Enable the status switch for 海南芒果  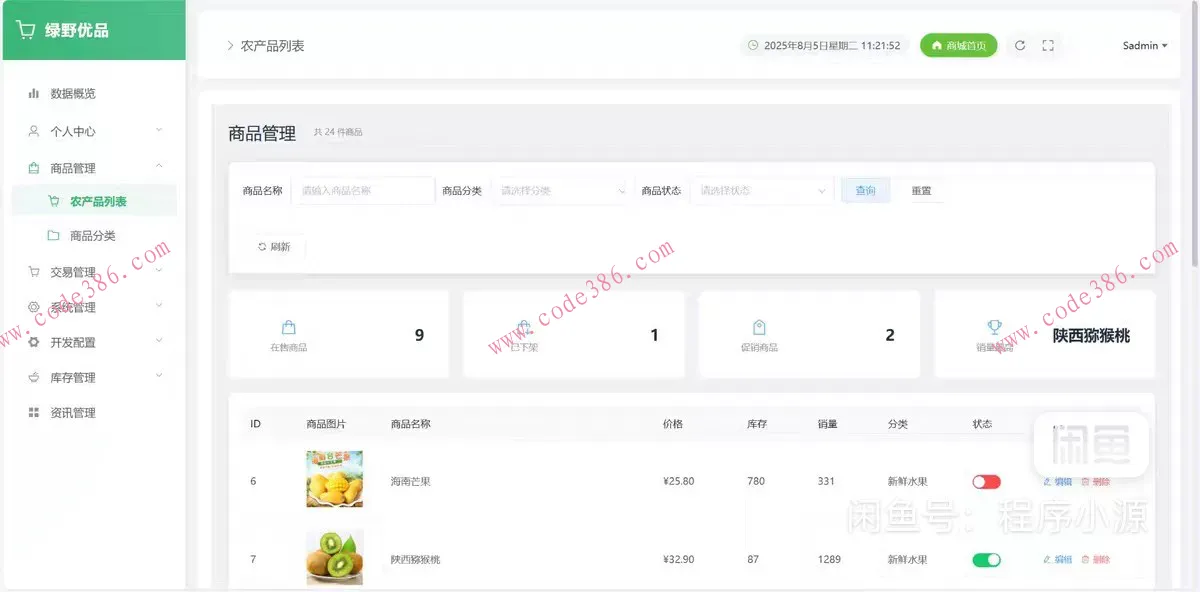tap(985, 481)
